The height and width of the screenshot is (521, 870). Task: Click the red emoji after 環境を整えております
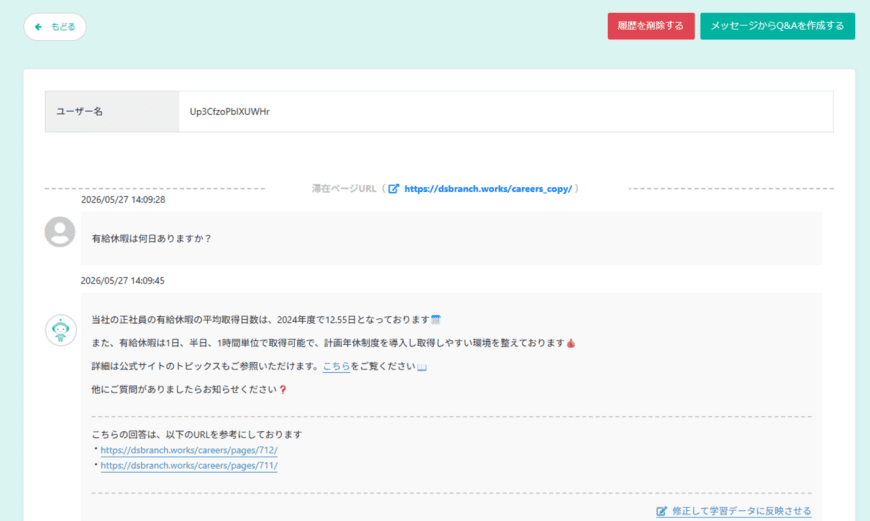coord(571,343)
